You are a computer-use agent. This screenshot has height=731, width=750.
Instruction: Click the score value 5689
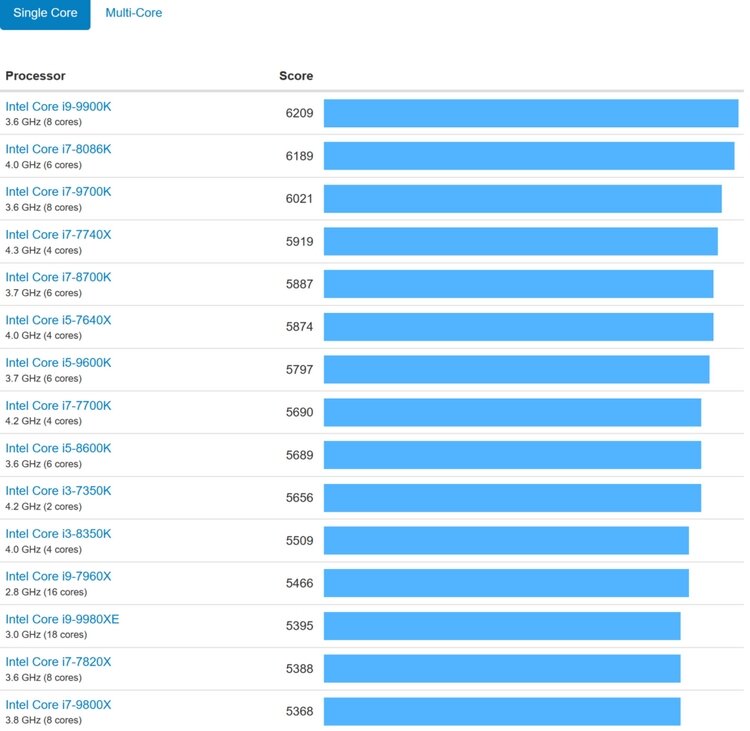tap(299, 455)
